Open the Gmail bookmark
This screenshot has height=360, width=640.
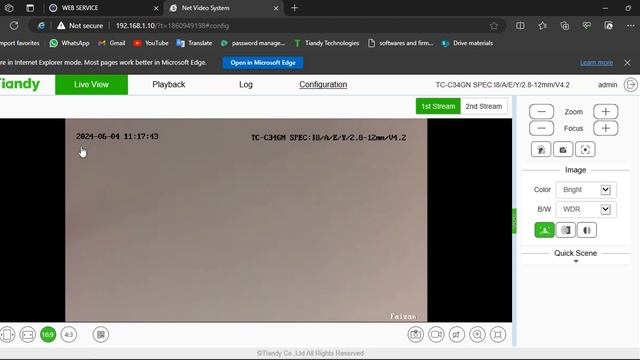click(x=111, y=43)
